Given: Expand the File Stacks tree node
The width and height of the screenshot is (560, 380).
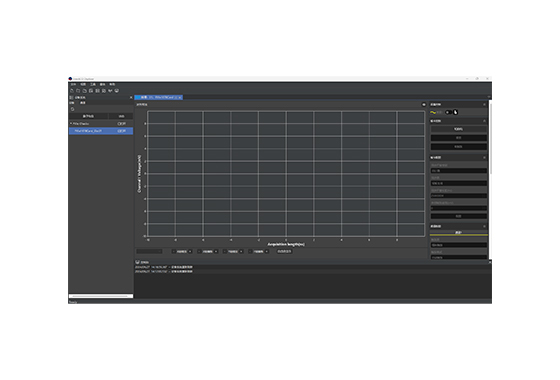Looking at the screenshot, I should 71,124.
